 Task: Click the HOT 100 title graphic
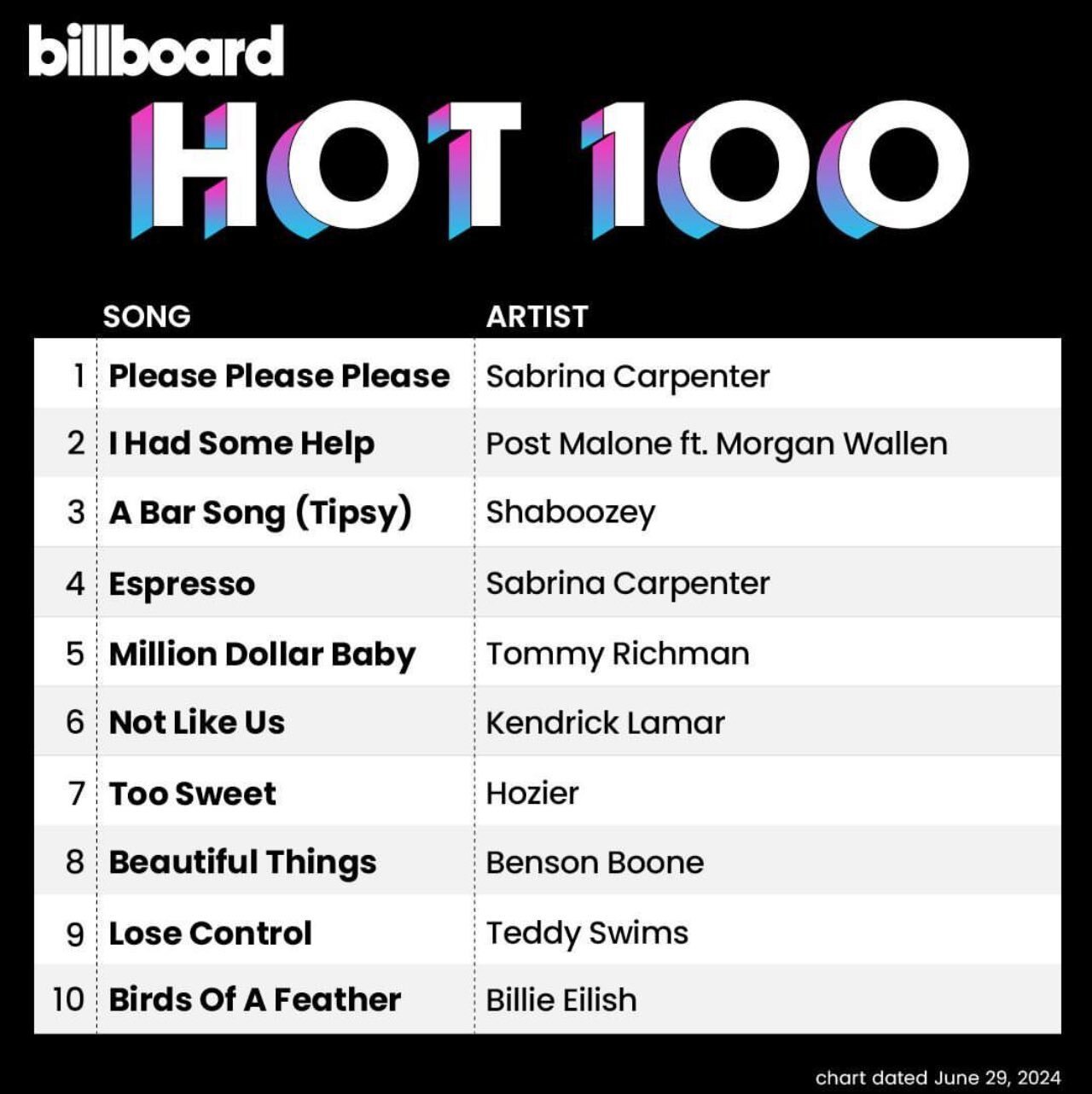pos(549,169)
